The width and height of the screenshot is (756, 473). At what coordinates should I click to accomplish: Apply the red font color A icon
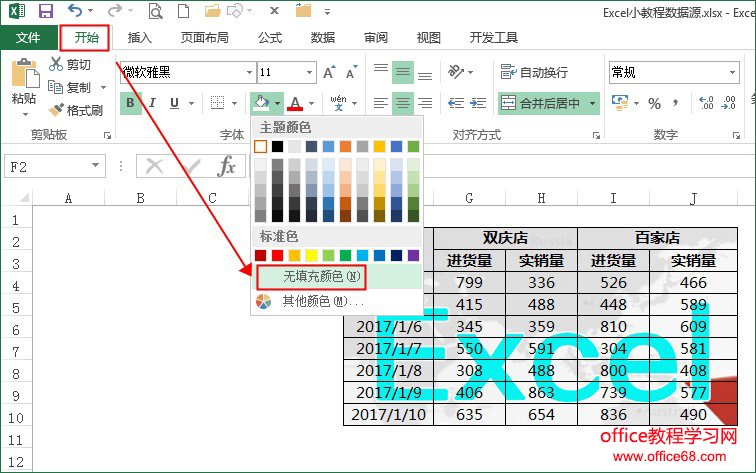pos(295,103)
